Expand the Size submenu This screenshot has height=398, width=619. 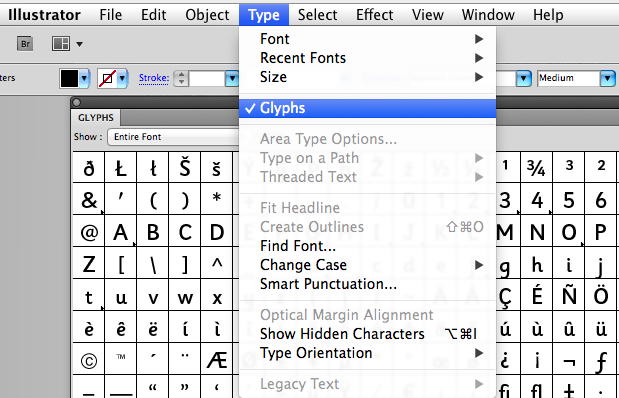tap(368, 77)
